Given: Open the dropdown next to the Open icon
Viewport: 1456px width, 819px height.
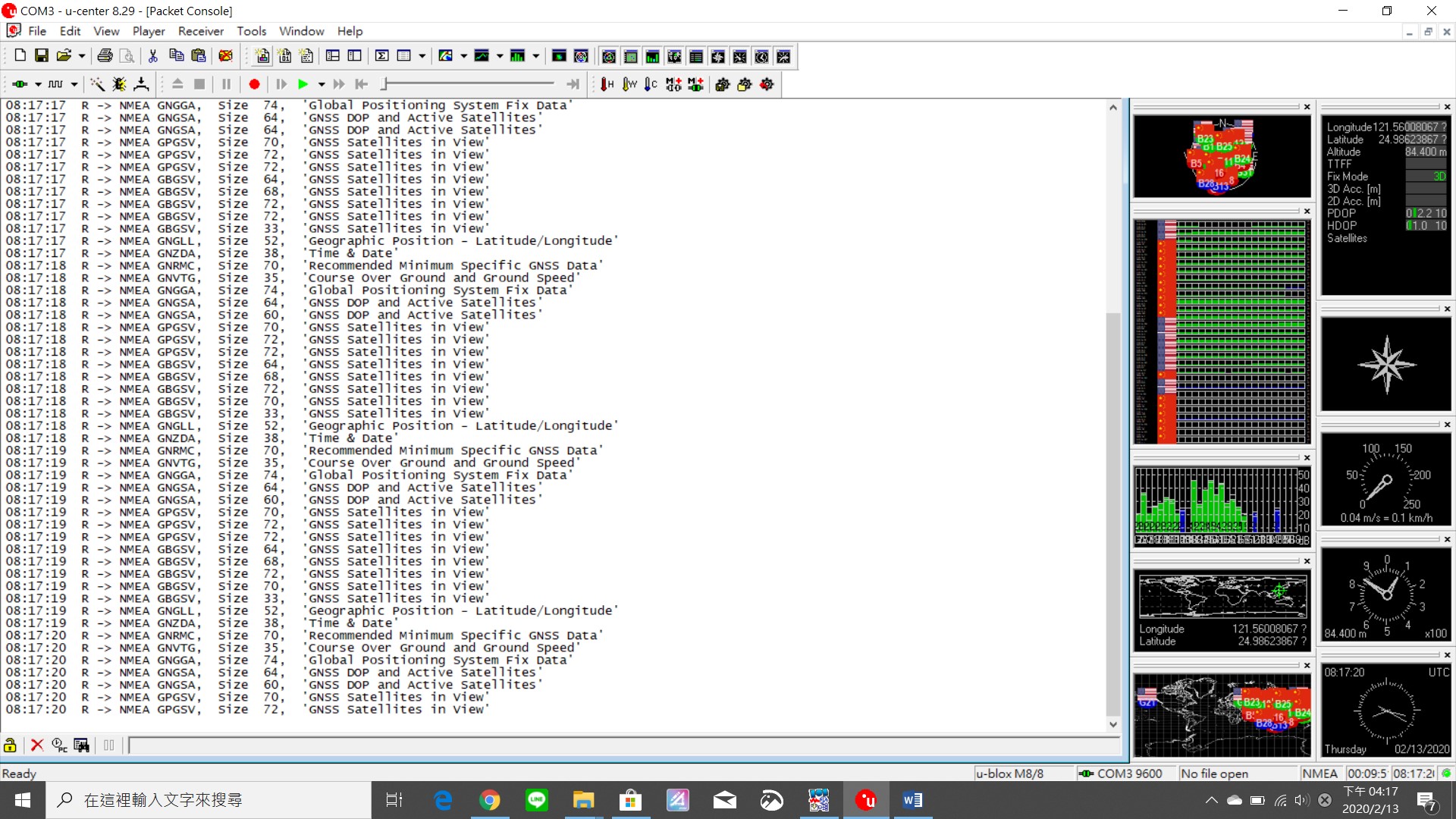Looking at the screenshot, I should click(81, 56).
